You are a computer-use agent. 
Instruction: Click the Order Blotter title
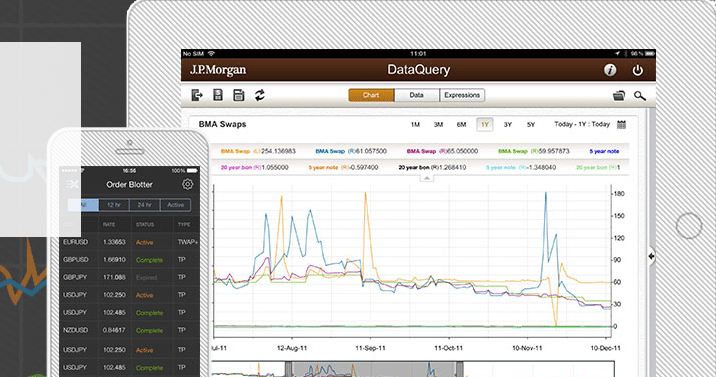(x=129, y=184)
